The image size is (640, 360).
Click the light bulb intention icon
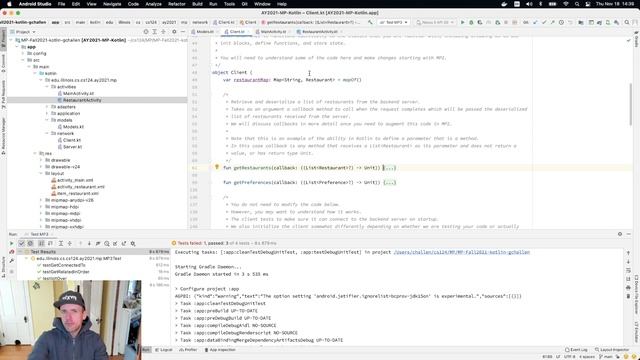217,167
